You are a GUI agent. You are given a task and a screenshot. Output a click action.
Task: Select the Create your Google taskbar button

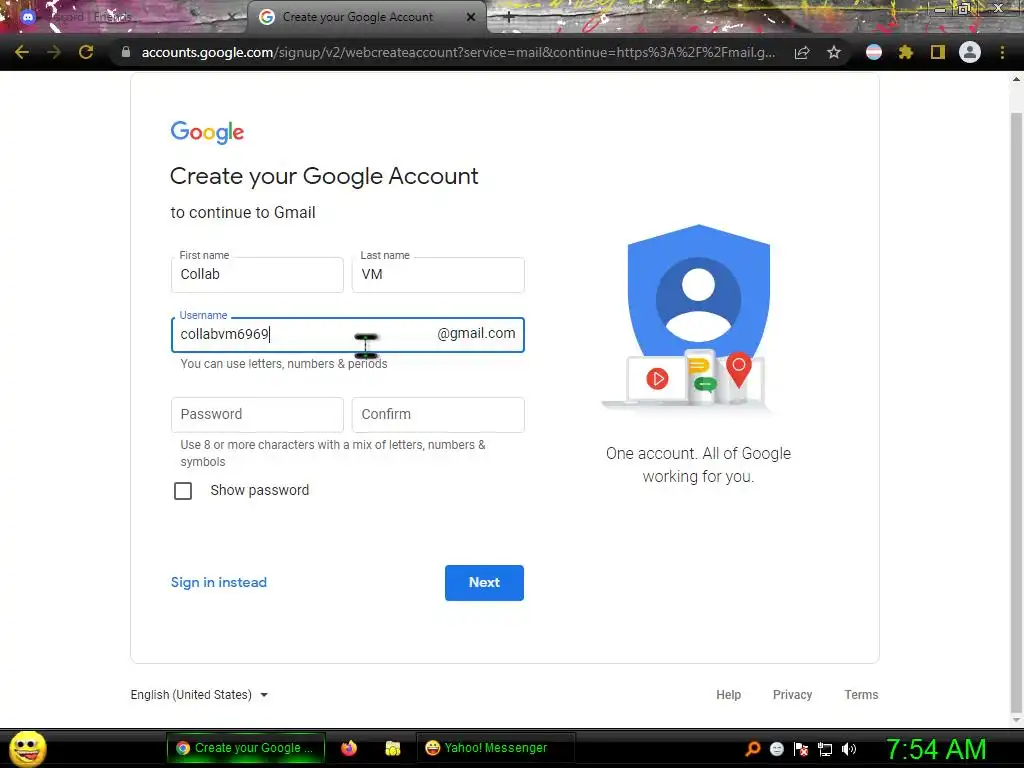pyautogui.click(x=246, y=748)
